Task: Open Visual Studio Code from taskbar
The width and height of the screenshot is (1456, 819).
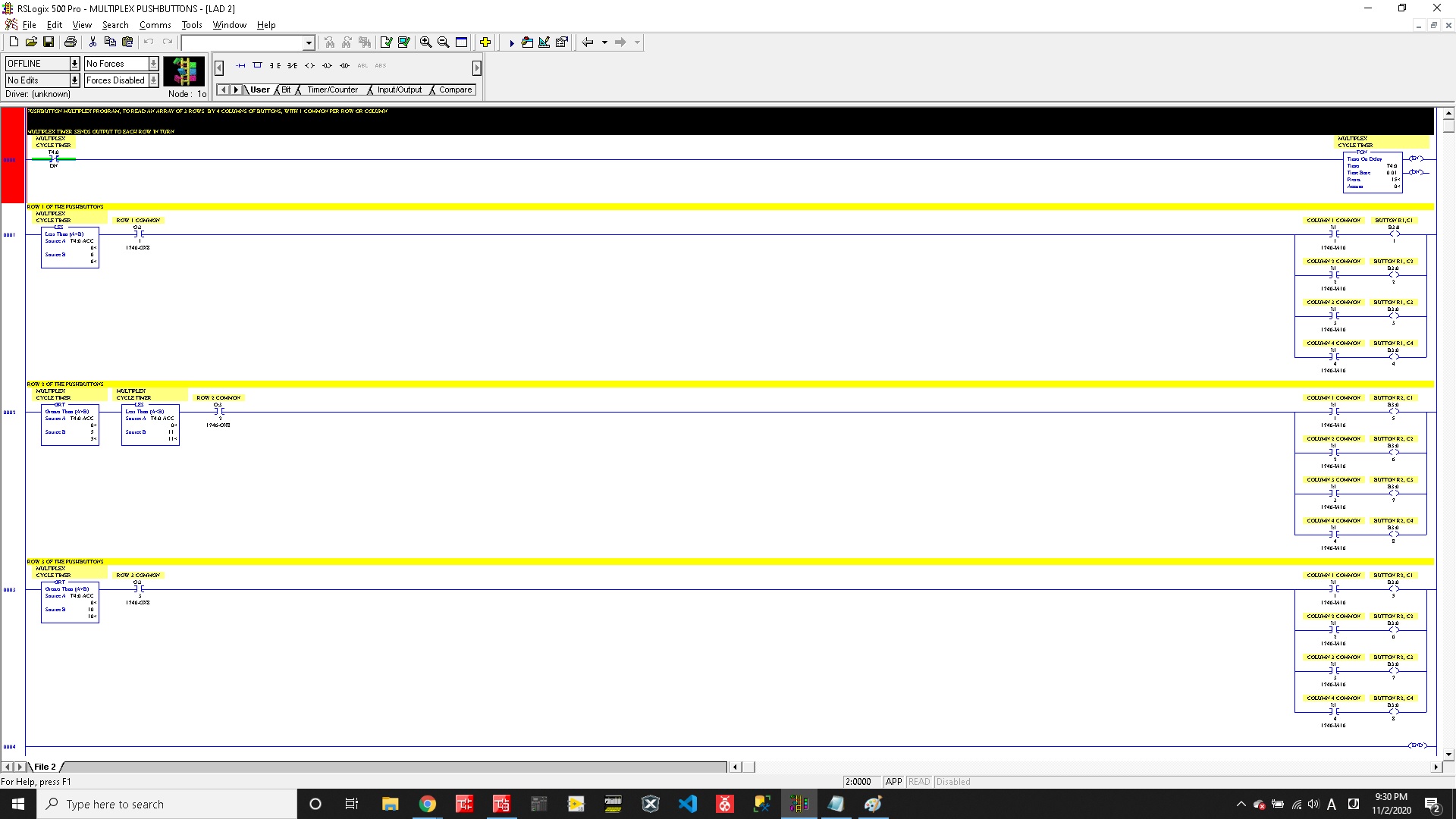Action: (688, 804)
